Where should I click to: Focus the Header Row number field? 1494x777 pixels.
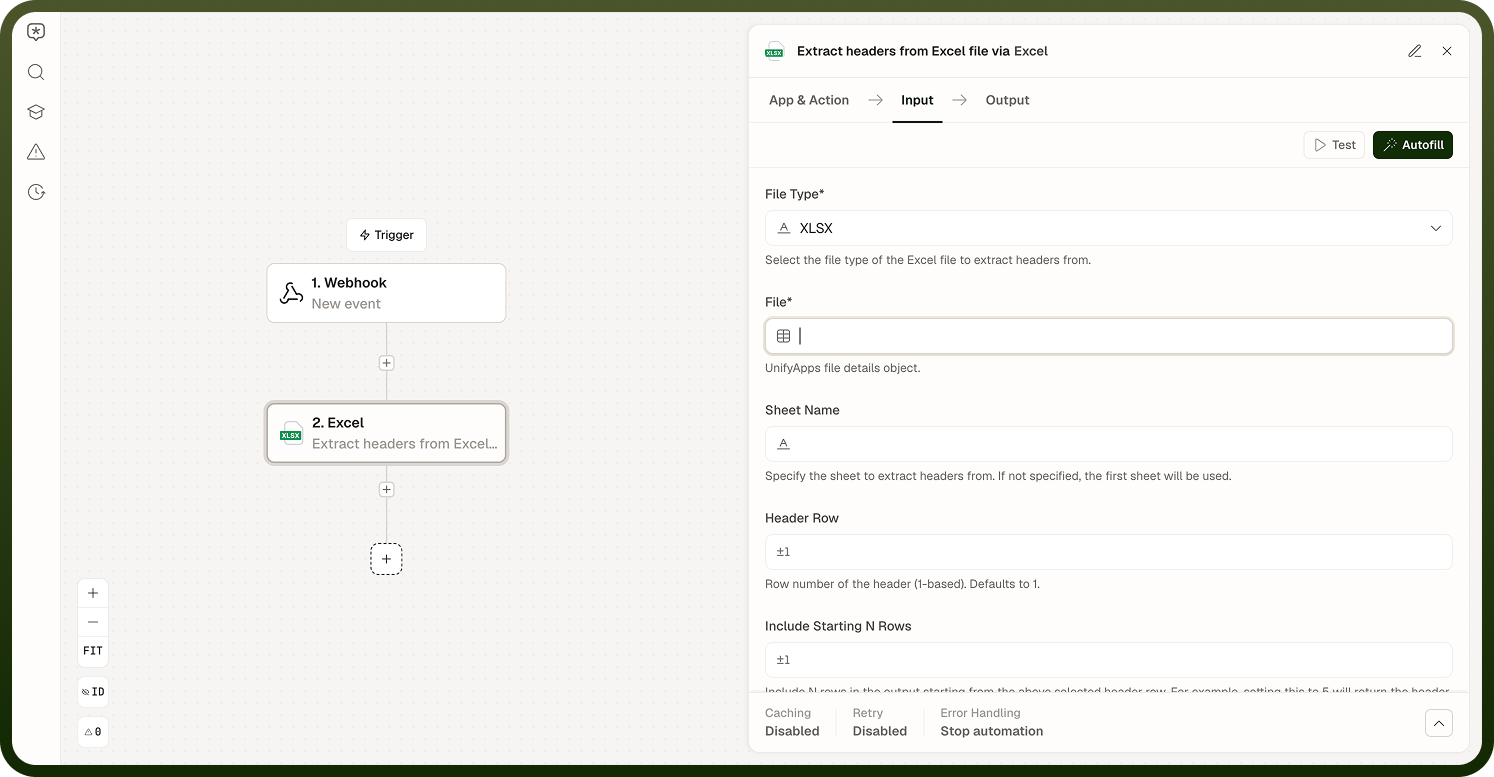[1109, 552]
